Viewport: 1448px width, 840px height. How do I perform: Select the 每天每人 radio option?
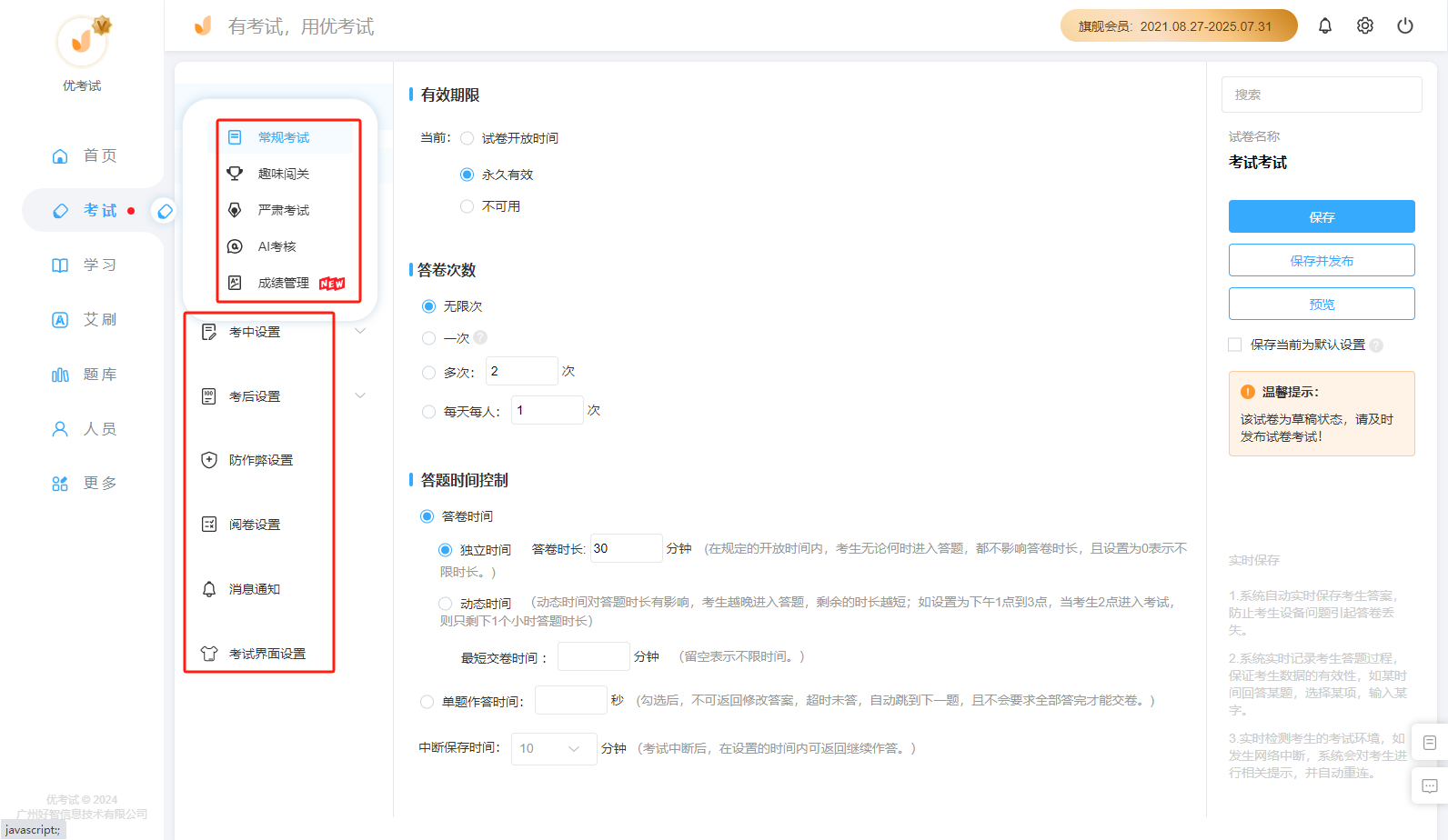point(428,412)
